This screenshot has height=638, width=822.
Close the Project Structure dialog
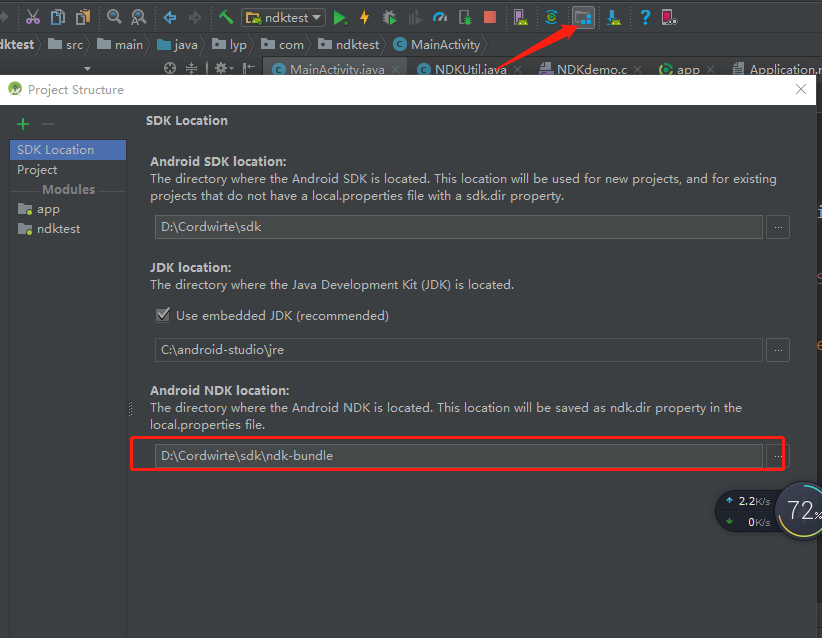tap(801, 89)
